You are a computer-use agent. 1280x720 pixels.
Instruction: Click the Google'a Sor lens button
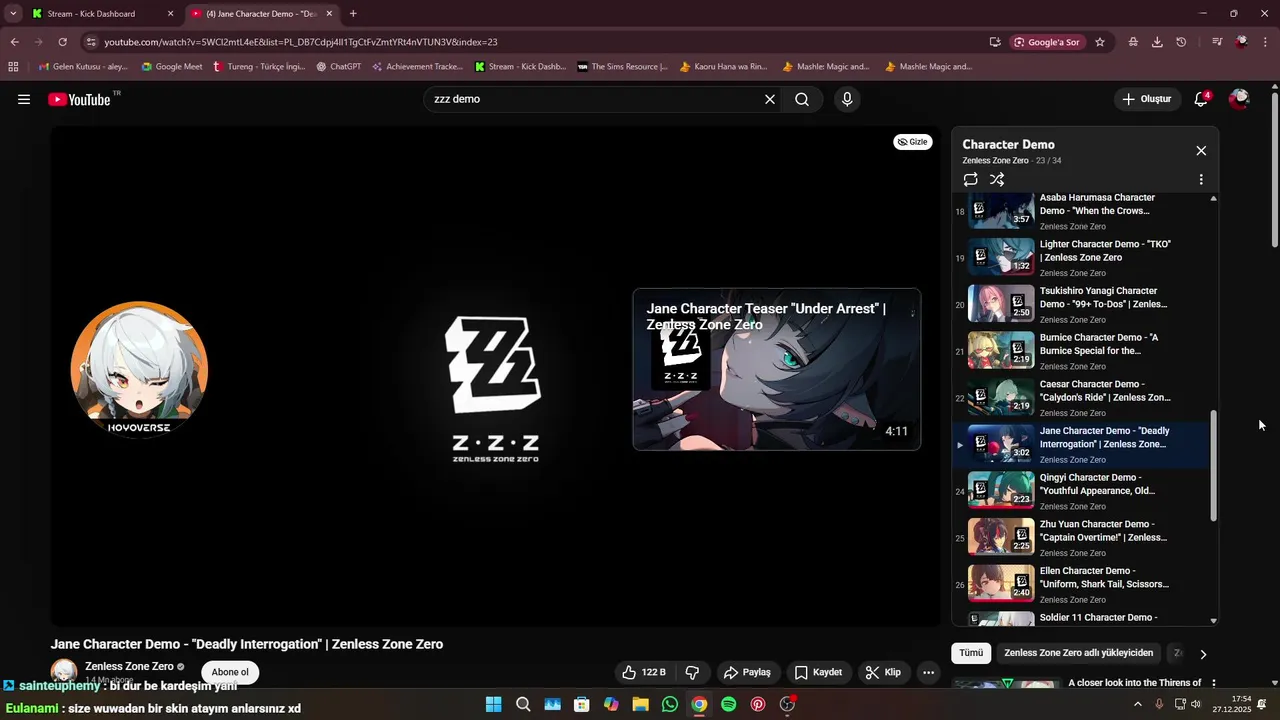coord(1046,42)
